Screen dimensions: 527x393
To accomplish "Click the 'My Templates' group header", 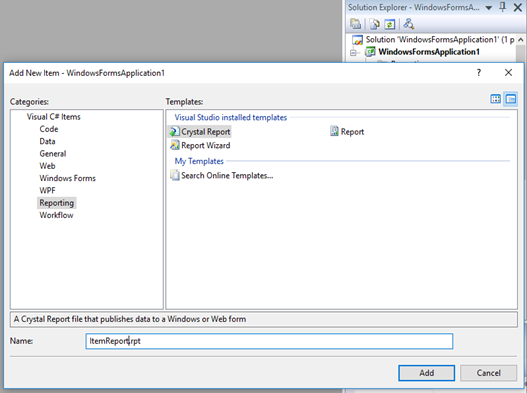I will (x=199, y=161).
